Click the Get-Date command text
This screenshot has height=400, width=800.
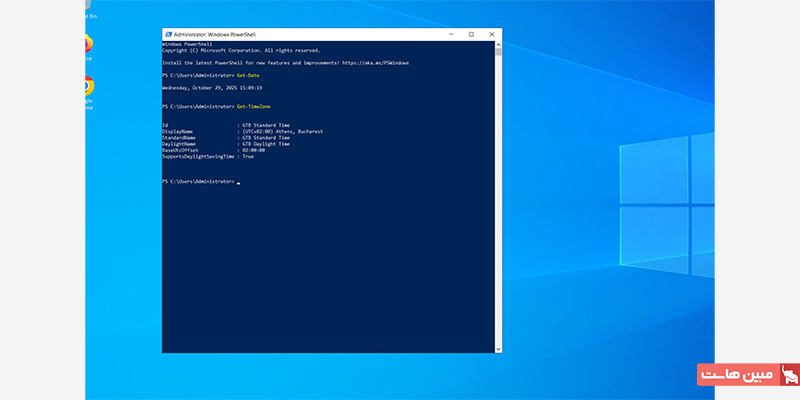[248, 75]
